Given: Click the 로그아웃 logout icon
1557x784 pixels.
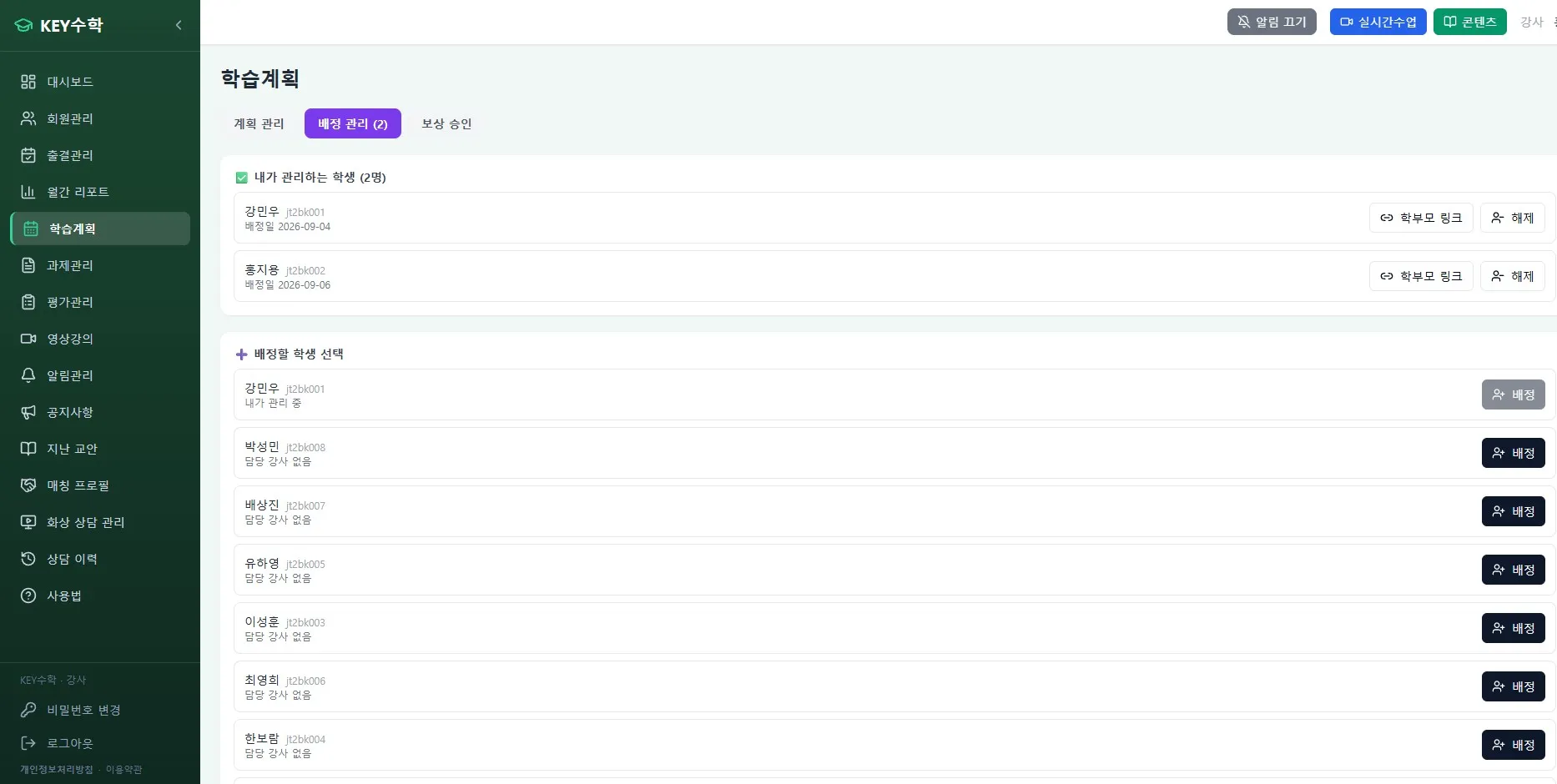Looking at the screenshot, I should (28, 743).
